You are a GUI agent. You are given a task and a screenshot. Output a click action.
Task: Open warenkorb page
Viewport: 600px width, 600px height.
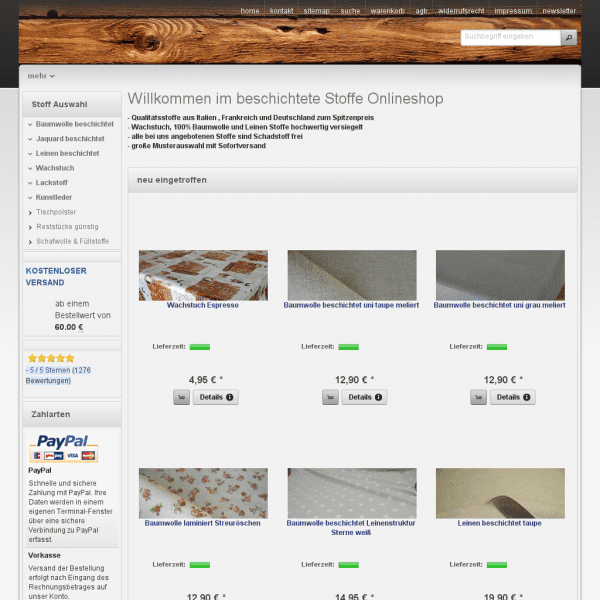[x=387, y=11]
